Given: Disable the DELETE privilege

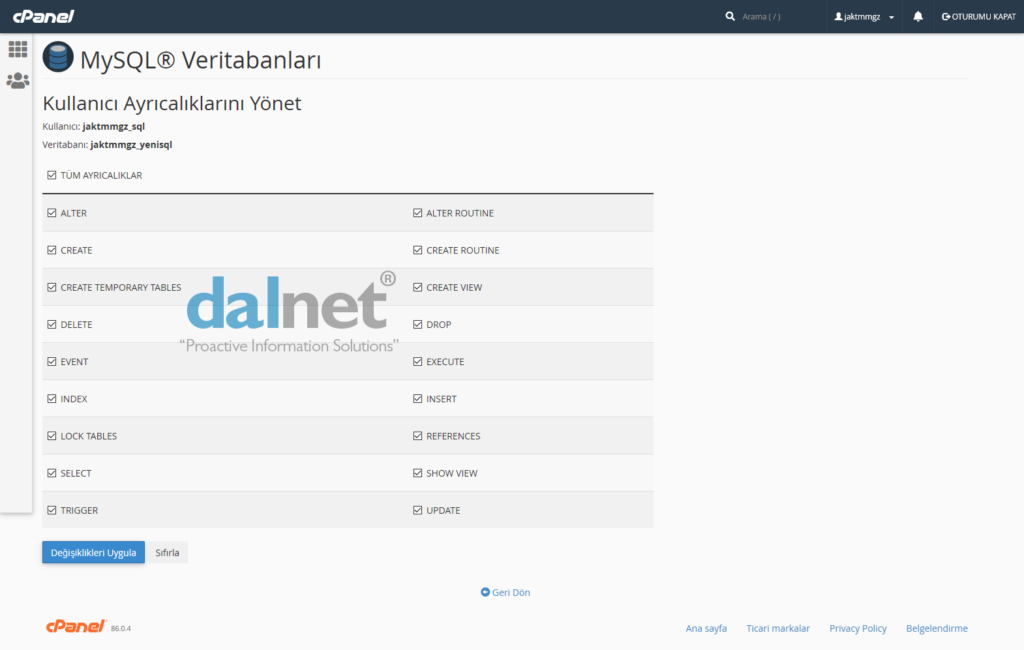Looking at the screenshot, I should point(52,325).
